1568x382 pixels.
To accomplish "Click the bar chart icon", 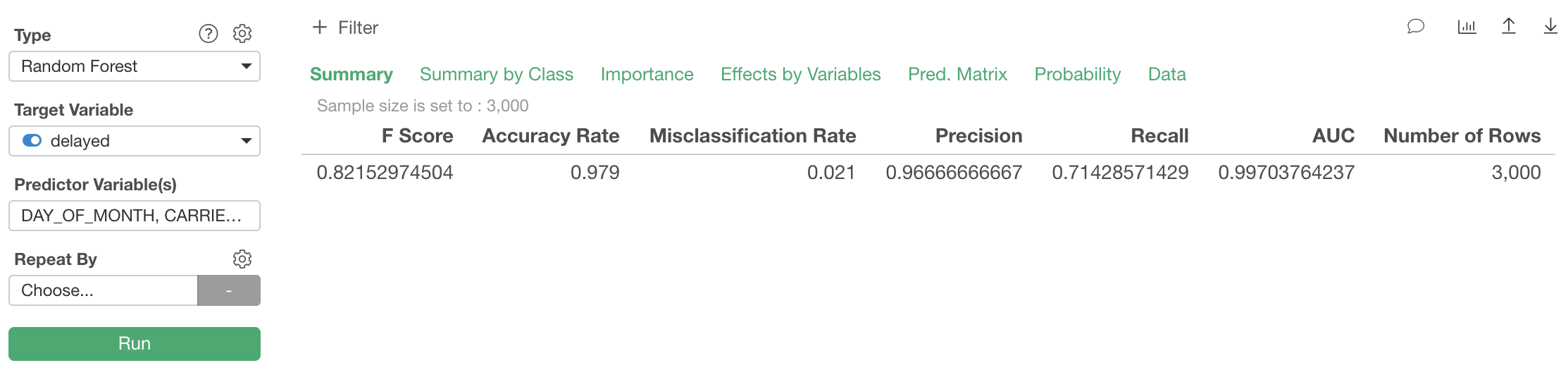I will point(1467,27).
